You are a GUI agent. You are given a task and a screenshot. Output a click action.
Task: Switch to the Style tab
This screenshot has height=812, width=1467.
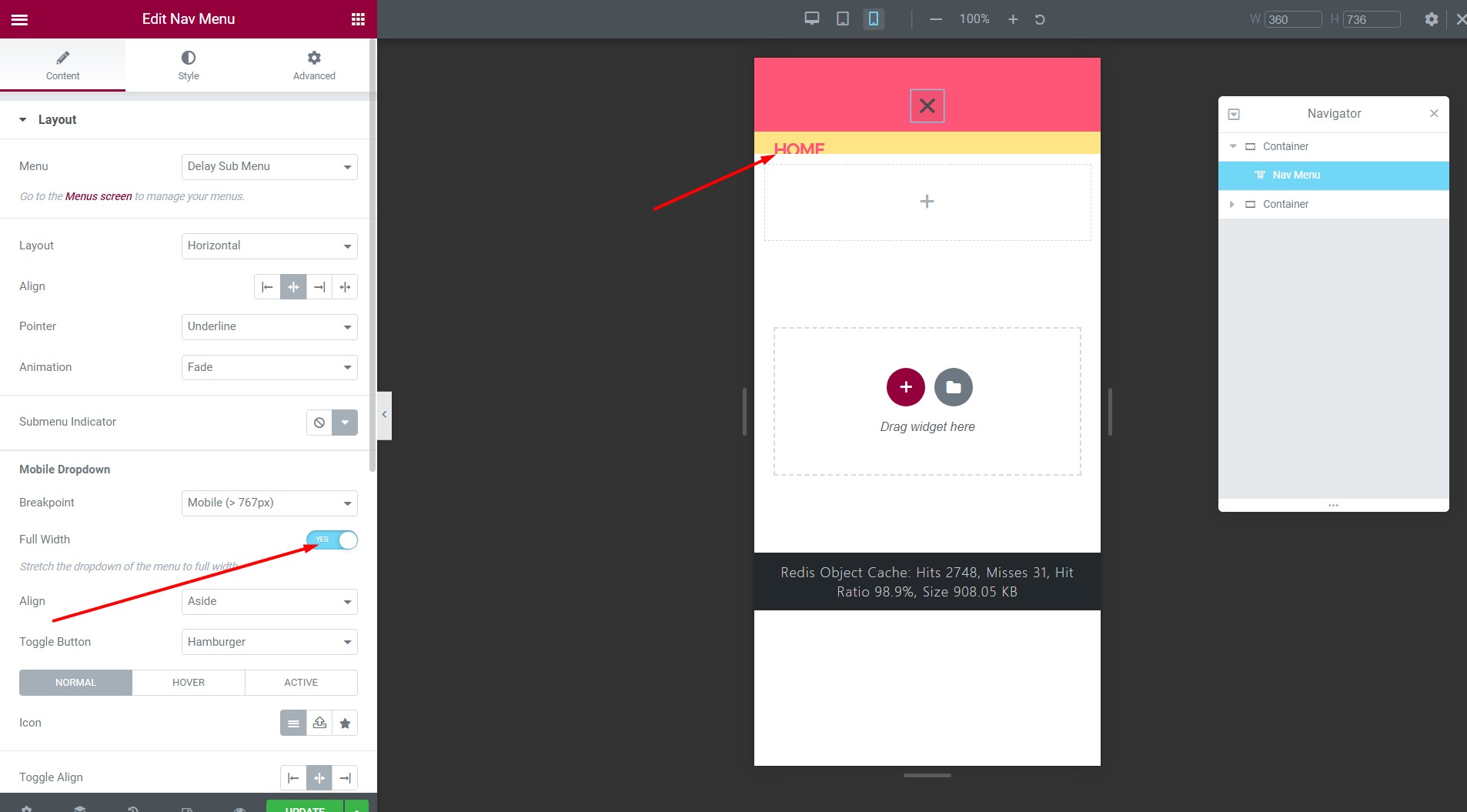click(188, 65)
